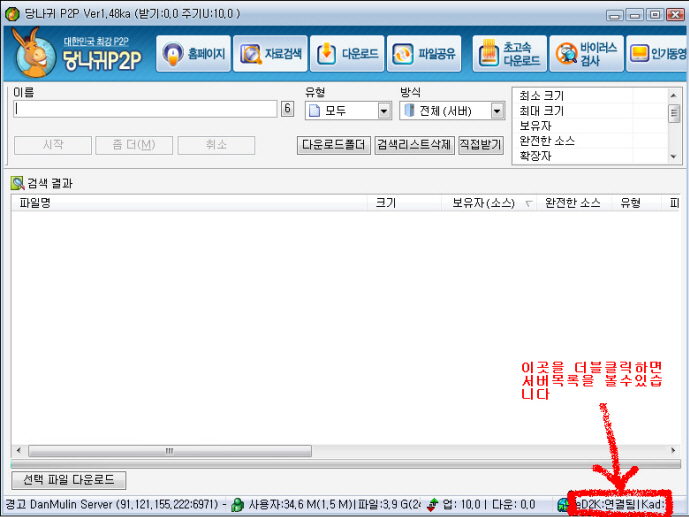Click the 업: 10.0 | 다운: 0.0 status
The height and width of the screenshot is (517, 689).
coord(489,504)
